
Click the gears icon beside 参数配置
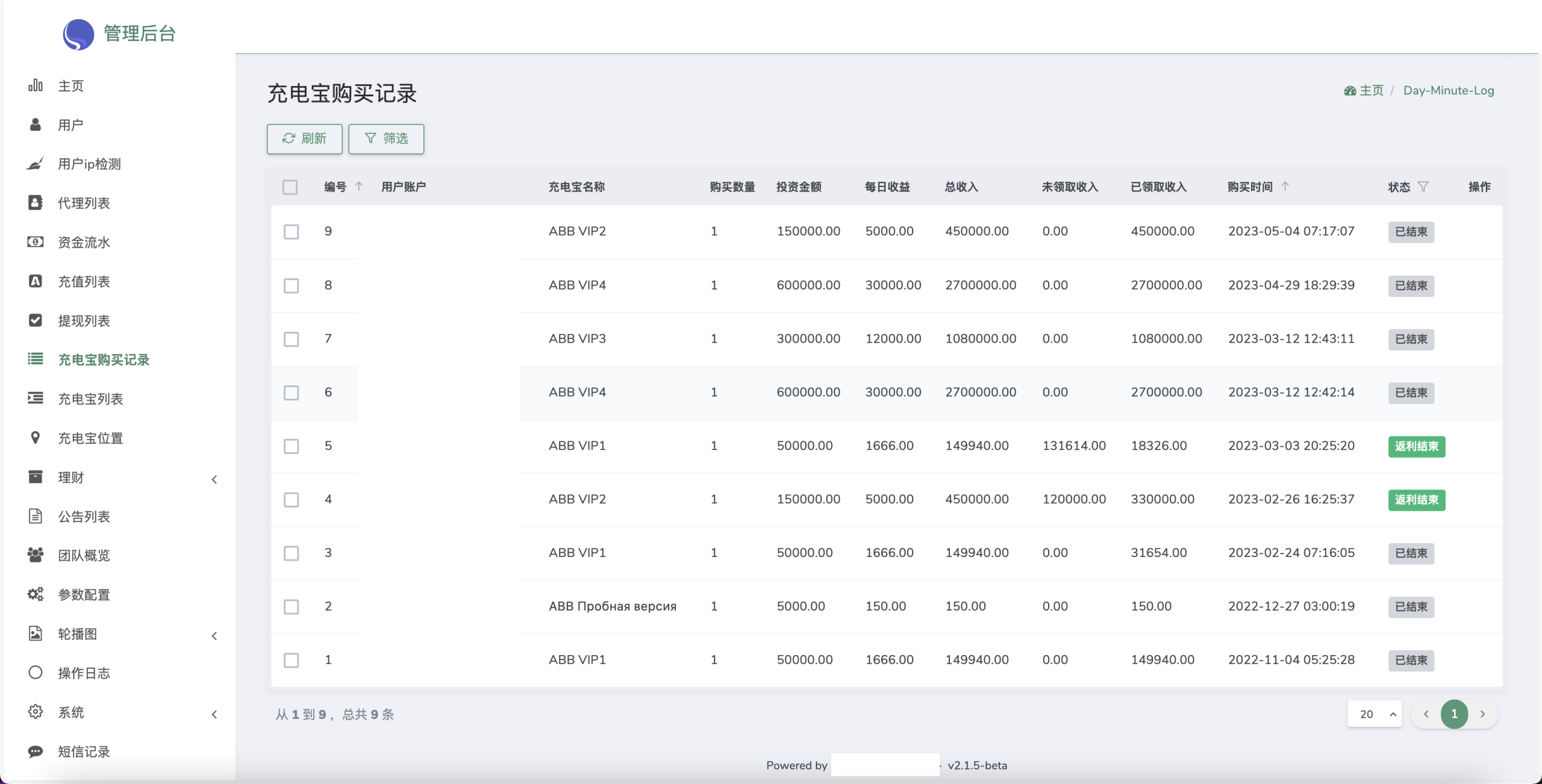tap(36, 594)
